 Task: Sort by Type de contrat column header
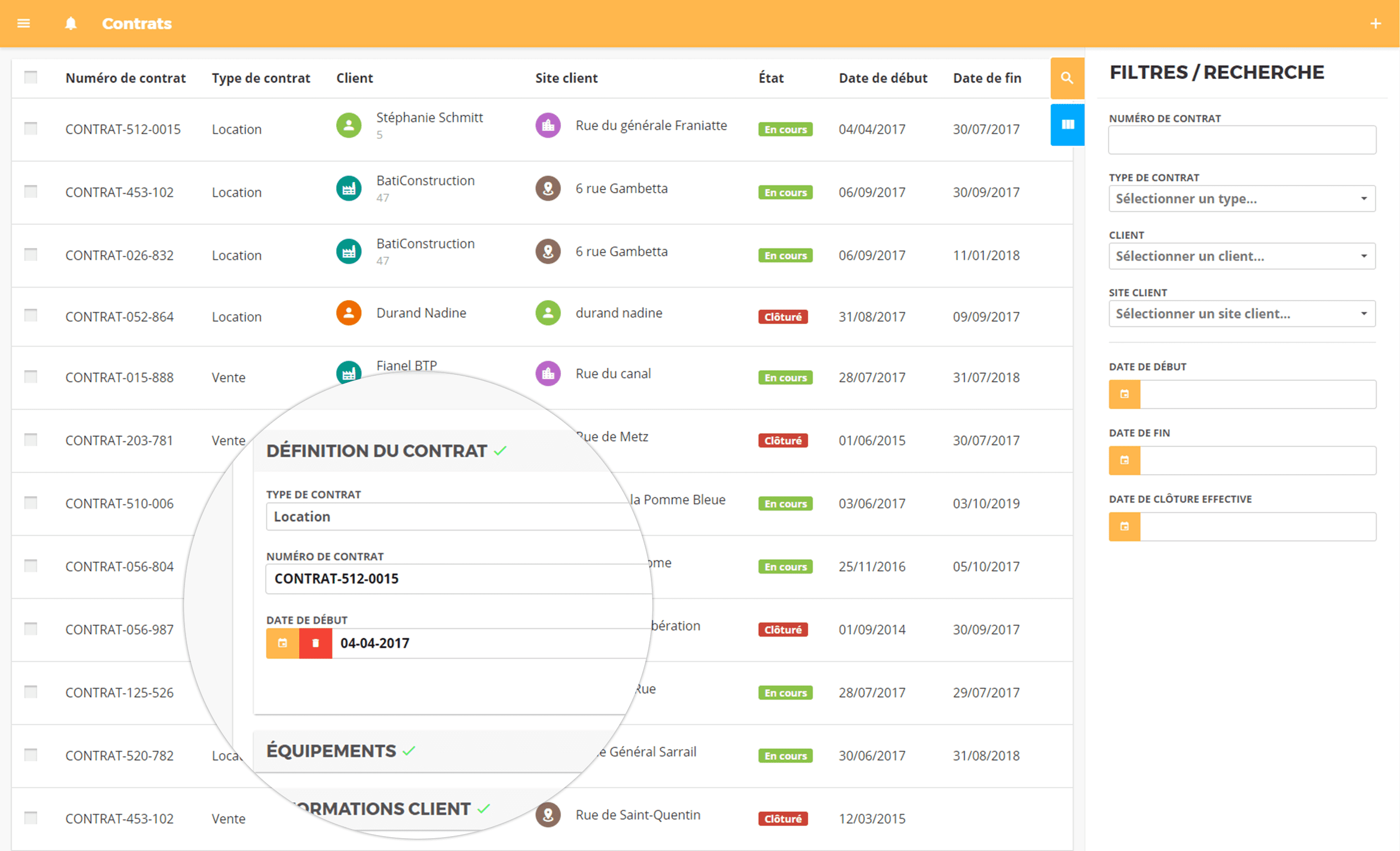click(261, 78)
